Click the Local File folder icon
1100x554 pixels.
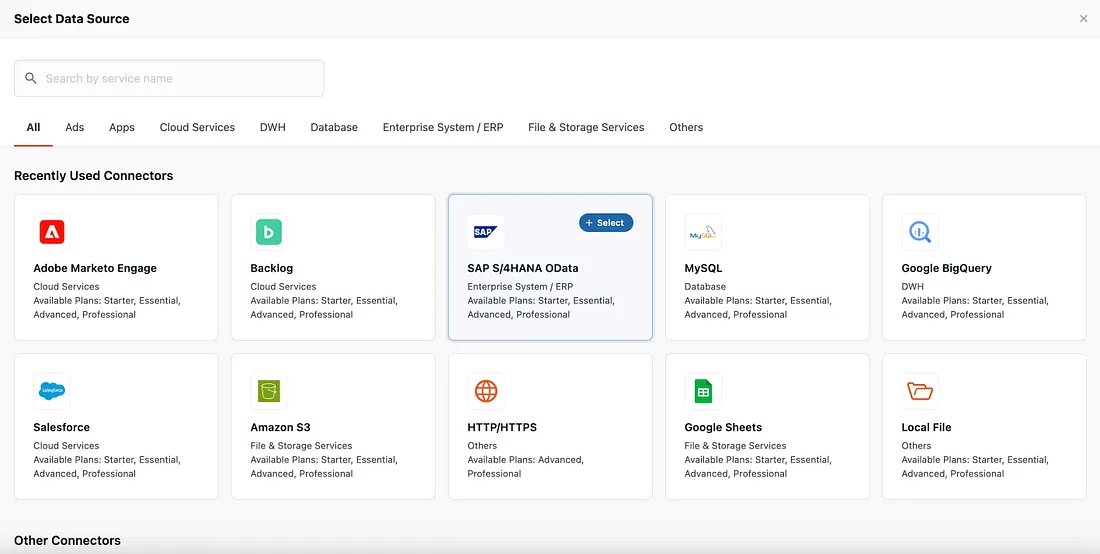919,391
